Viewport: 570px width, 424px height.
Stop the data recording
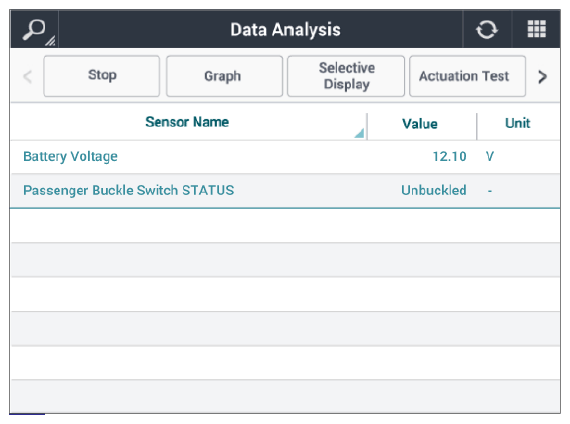pyautogui.click(x=102, y=76)
